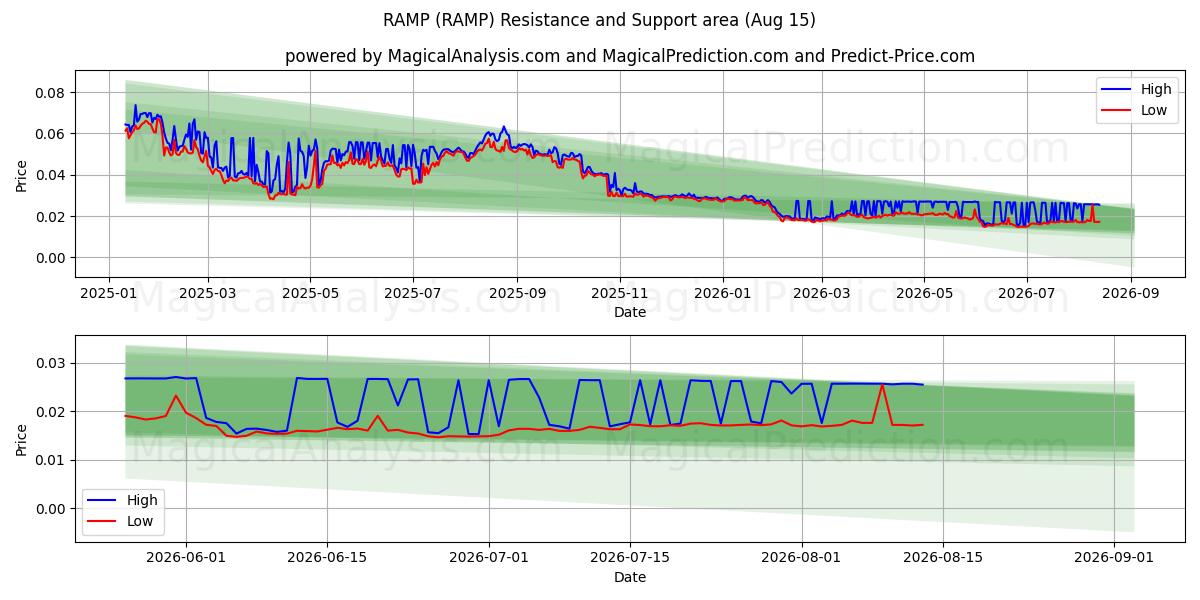This screenshot has width=1200, height=600.
Task: Click the '0.06' price tick on top chart
Action: click(51, 134)
